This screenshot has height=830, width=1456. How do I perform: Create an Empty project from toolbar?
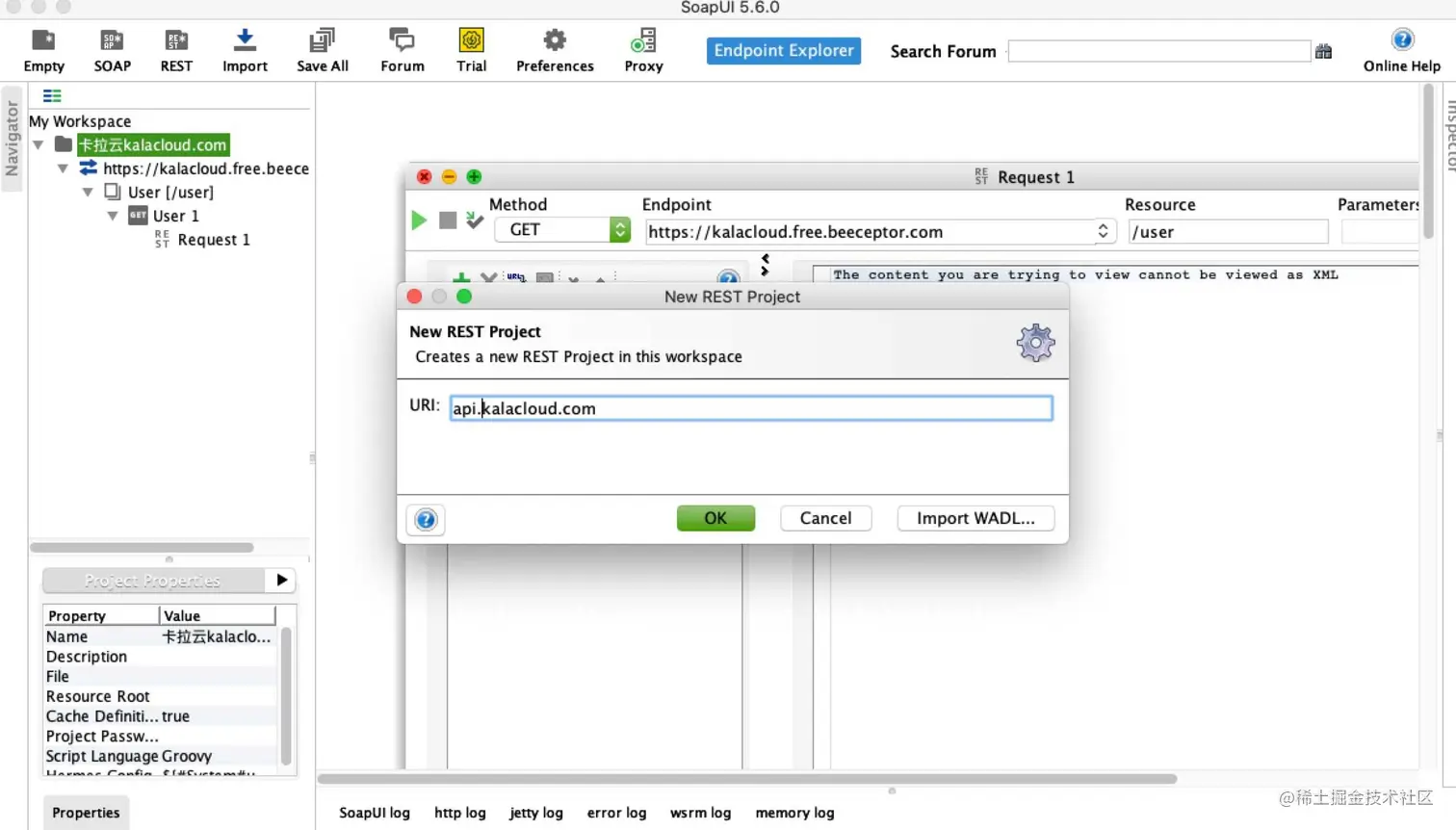43,50
